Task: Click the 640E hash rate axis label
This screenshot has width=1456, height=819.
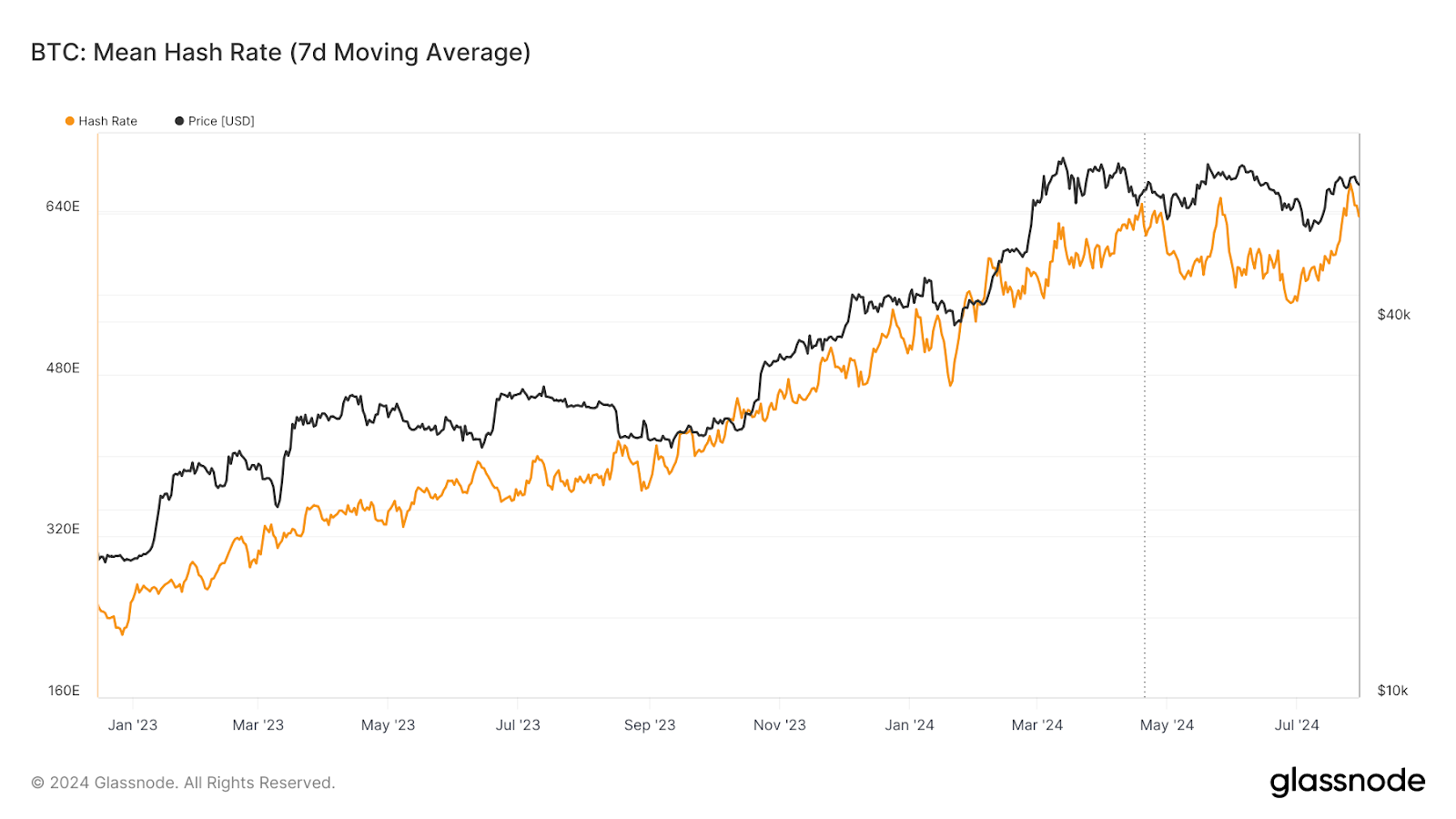Action: (63, 207)
